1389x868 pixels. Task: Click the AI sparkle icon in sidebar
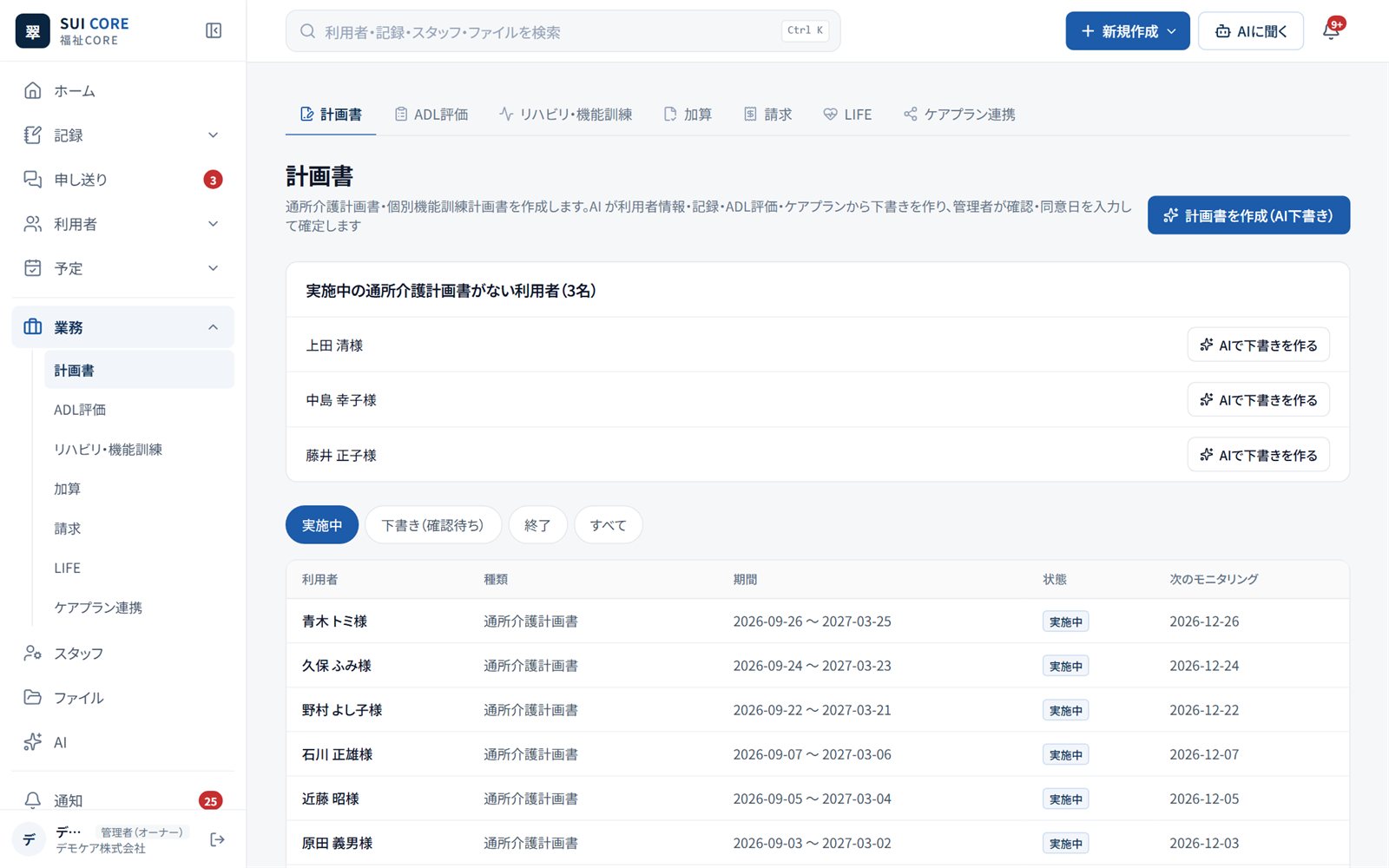33,742
